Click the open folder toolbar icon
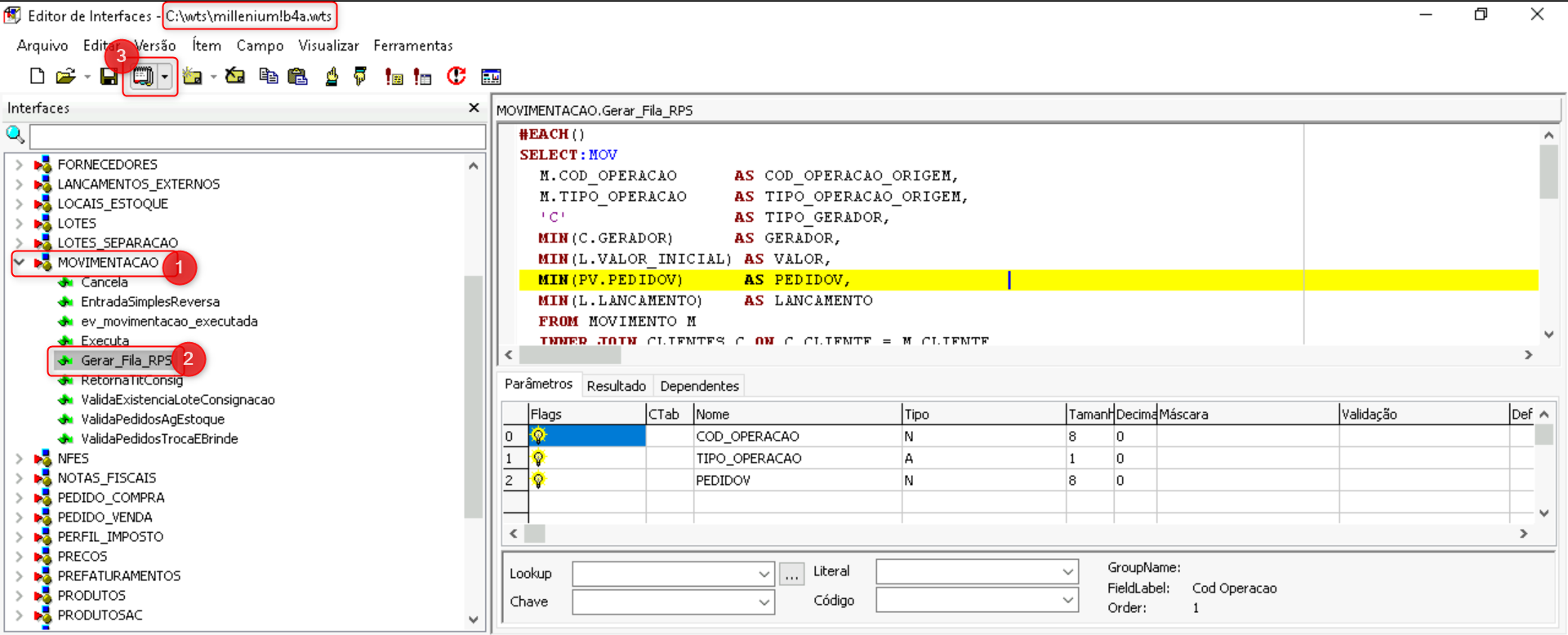1568x635 pixels. tap(65, 77)
